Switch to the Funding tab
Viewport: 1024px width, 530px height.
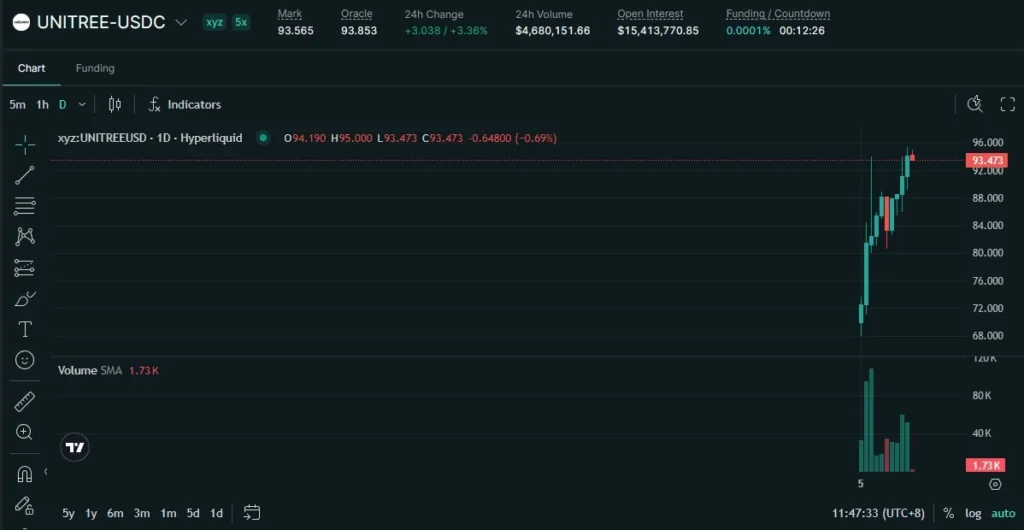pyautogui.click(x=95, y=69)
